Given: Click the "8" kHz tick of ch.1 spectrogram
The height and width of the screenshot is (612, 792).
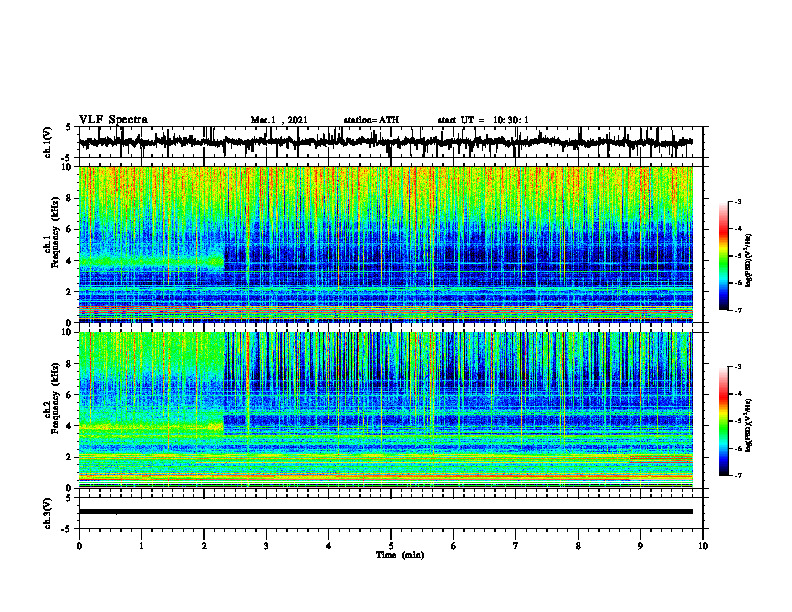Looking at the screenshot, I should tap(69, 198).
